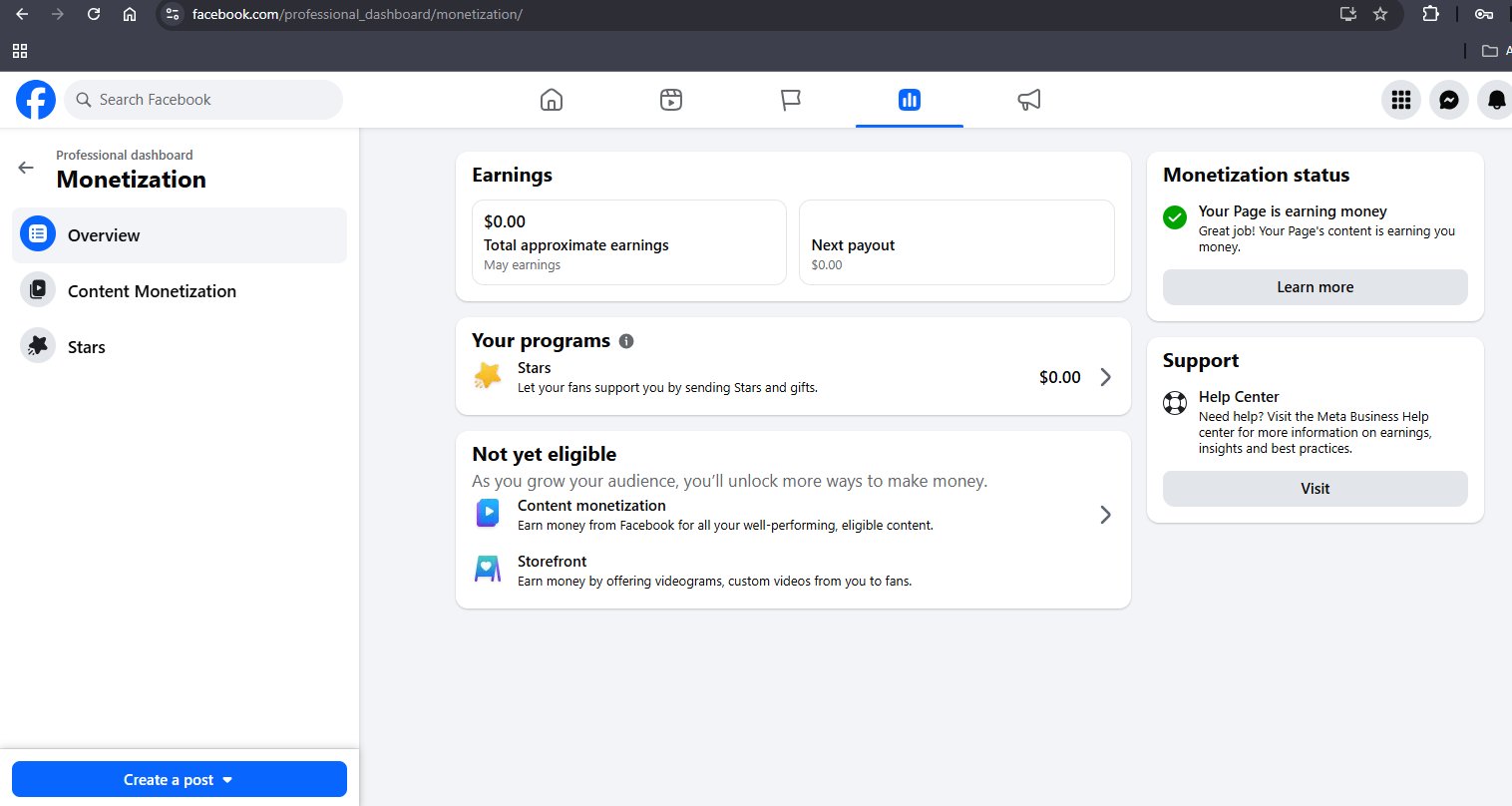Click the Stars $0.00 amount
The image size is (1512, 806).
[1059, 377]
